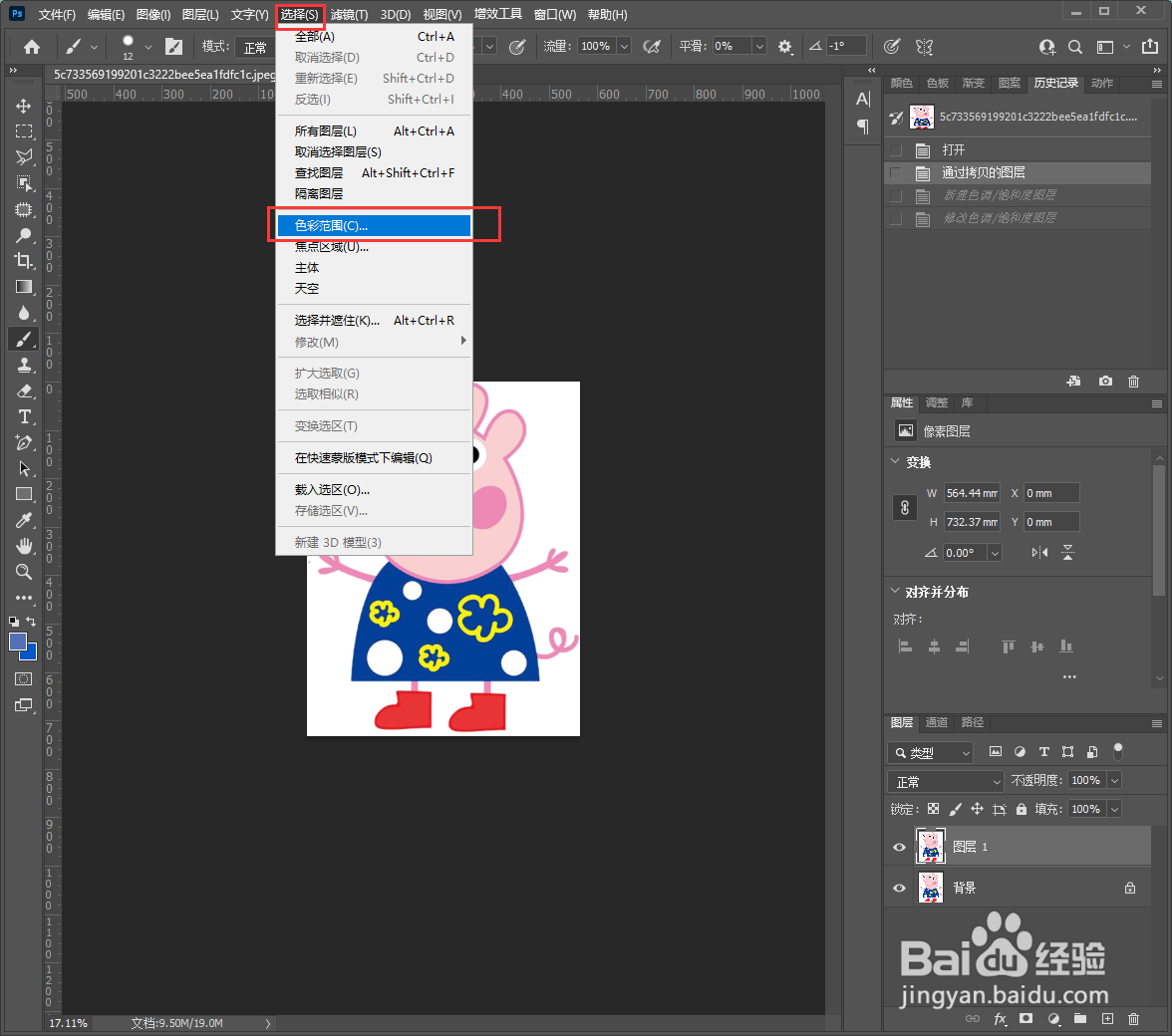Select 打开 history state
The height and width of the screenshot is (1036, 1172).
(1019, 150)
